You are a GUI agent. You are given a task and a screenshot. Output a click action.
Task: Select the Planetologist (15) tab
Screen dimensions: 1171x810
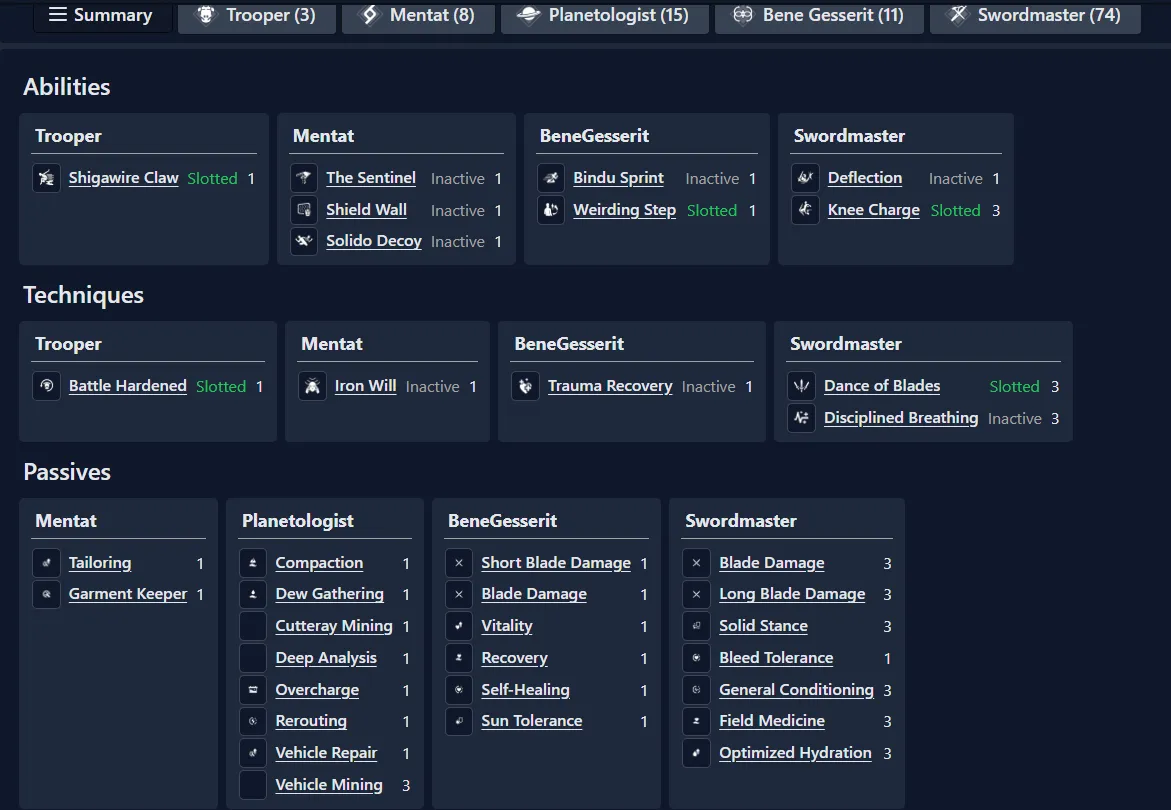(x=604, y=16)
